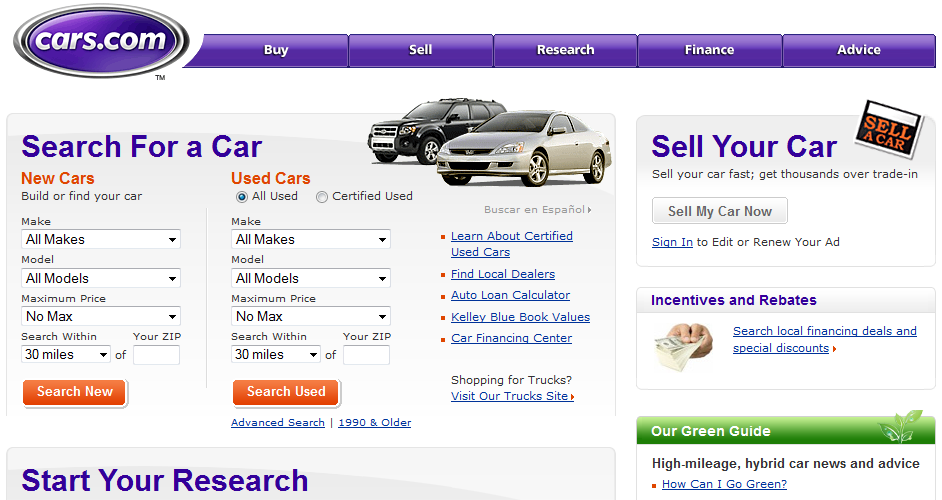Open How Can I Go Green link

coord(724,484)
